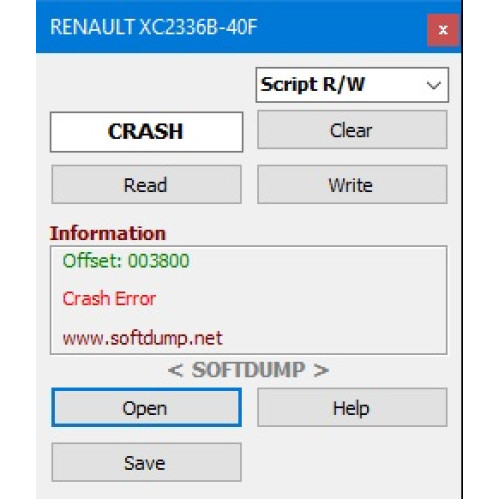Click the "Crash Error" message
500x500 pixels.
tap(109, 298)
